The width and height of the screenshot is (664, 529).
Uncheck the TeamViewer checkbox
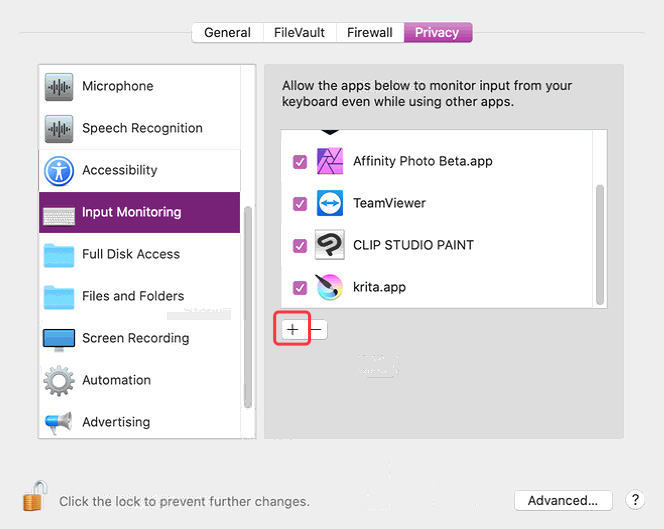click(x=300, y=203)
